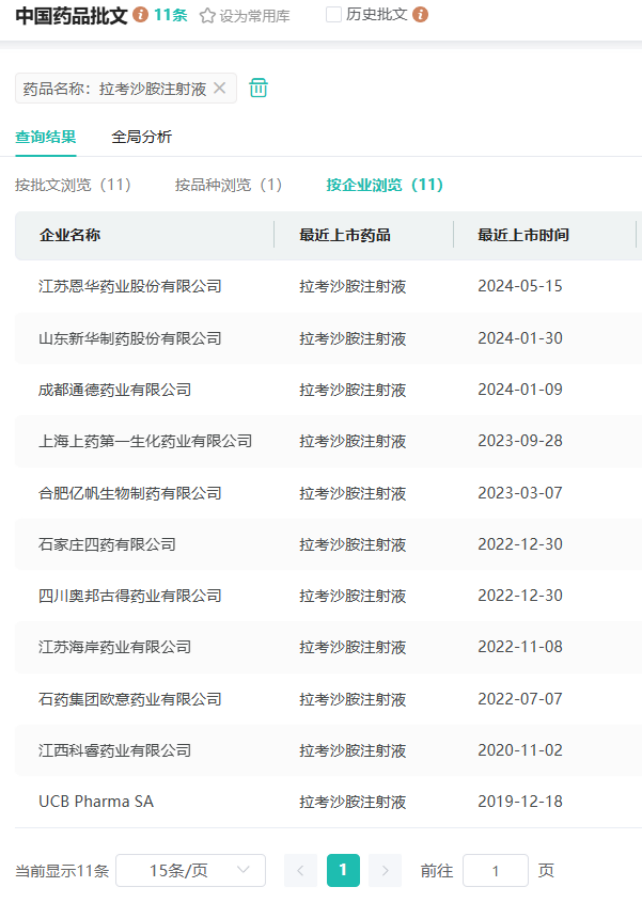
Task: Select the 按批文浏览 (11) view
Action: point(73,184)
